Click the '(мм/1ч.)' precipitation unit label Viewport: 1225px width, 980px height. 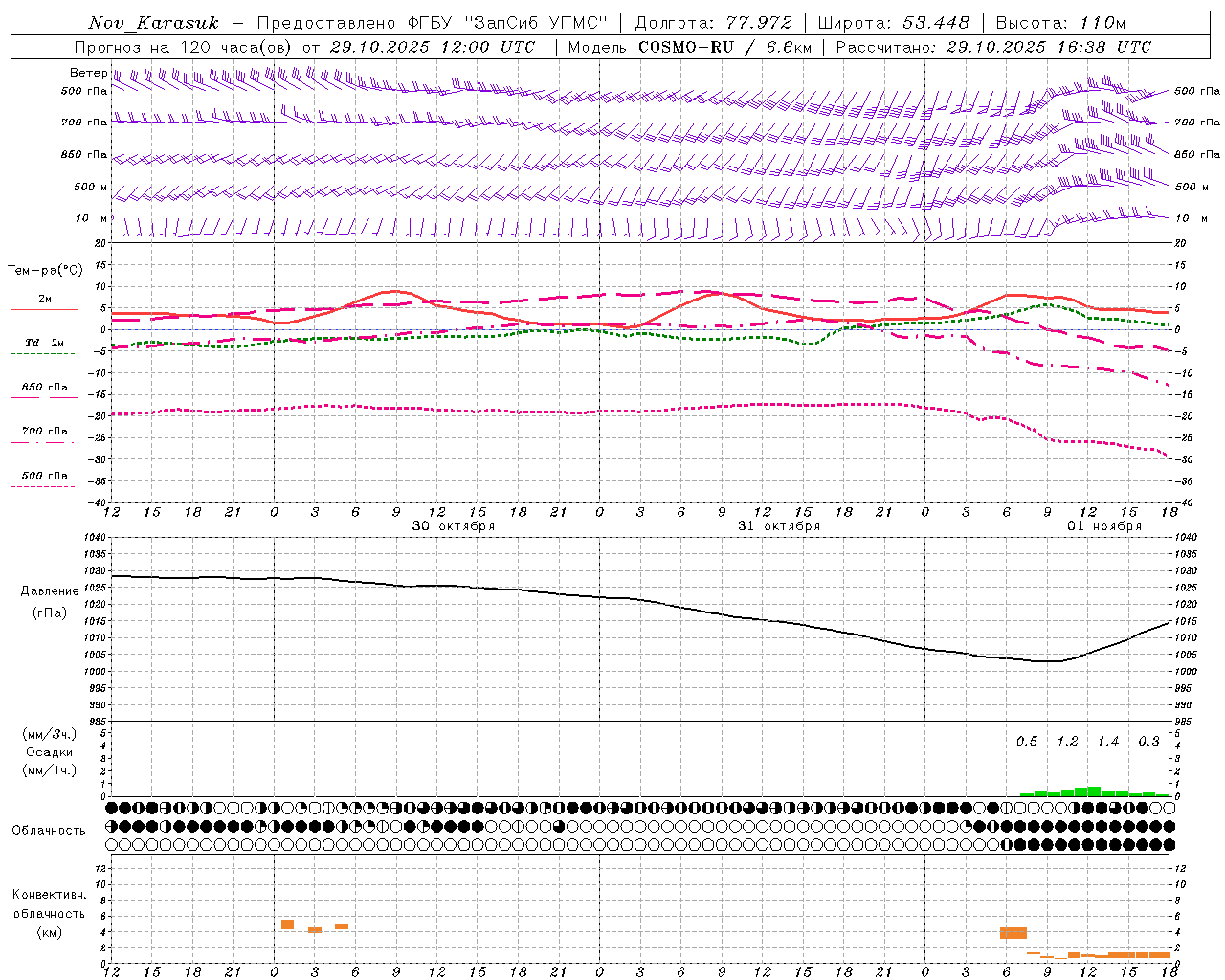[x=49, y=770]
